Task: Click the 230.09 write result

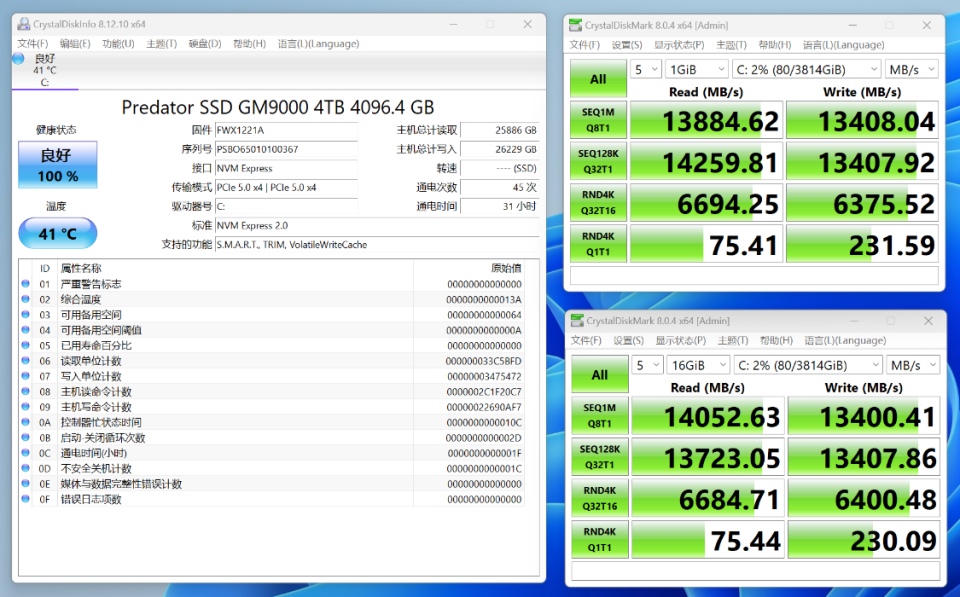Action: point(864,539)
